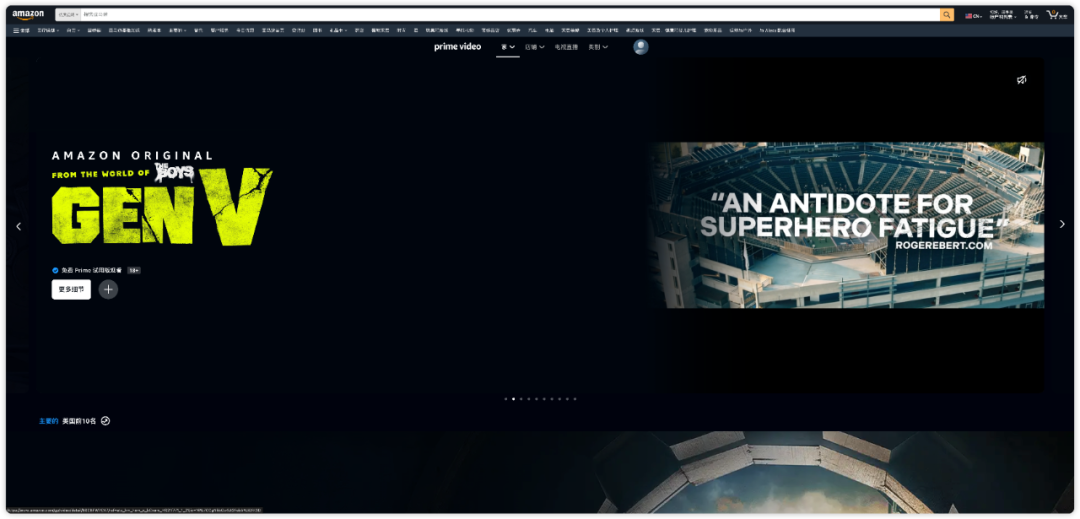
Task: Toggle the trailer mute speaker icon
Action: pyautogui.click(x=1021, y=80)
